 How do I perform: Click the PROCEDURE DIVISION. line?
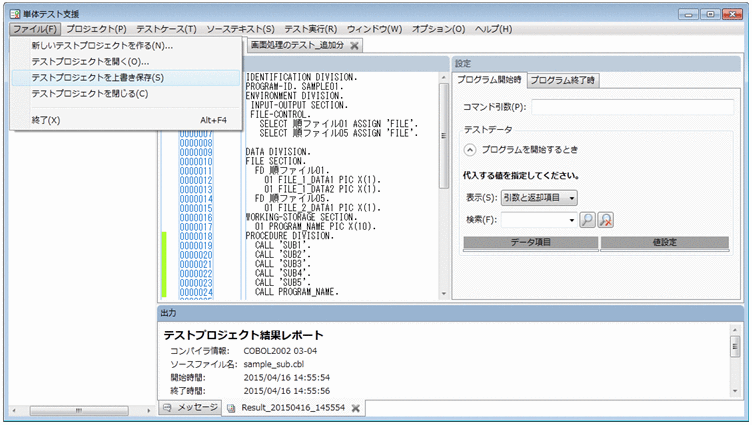pos(290,236)
